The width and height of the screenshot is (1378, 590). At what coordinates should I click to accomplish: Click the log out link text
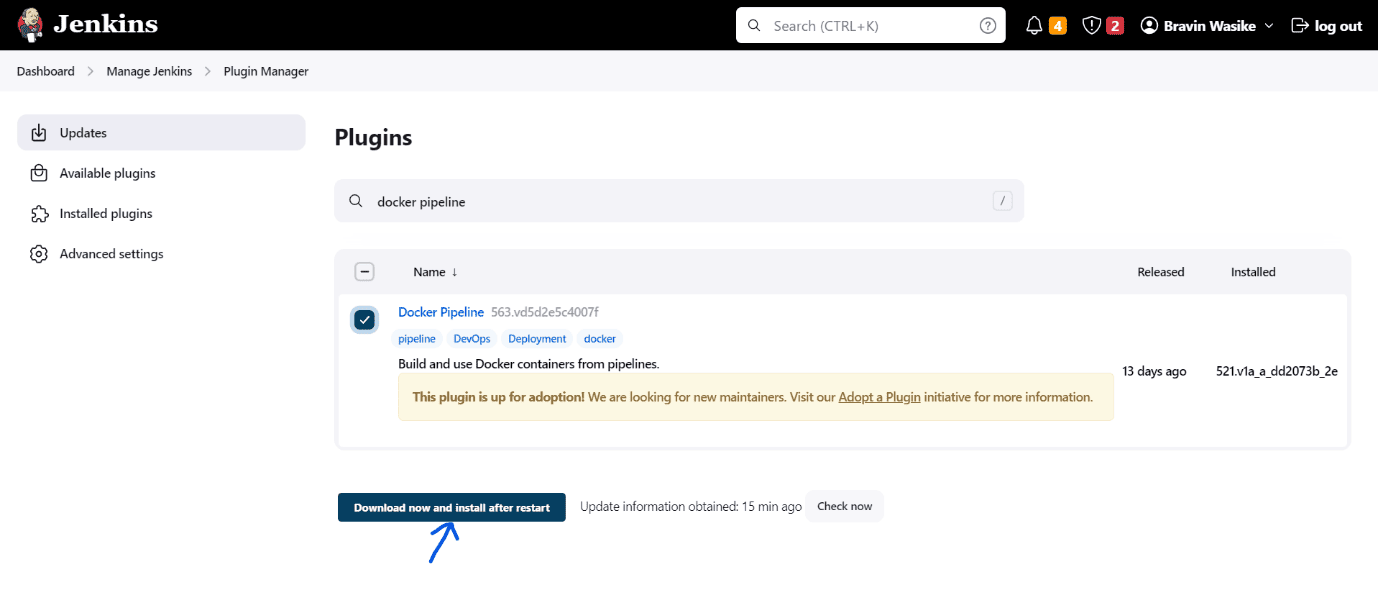[1339, 26]
